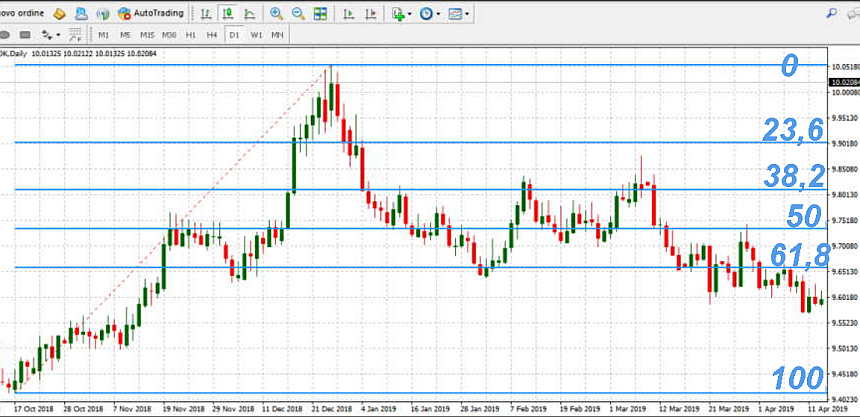The height and width of the screenshot is (417, 860).
Task: Click the search magnifier icon
Action: coord(829,13)
